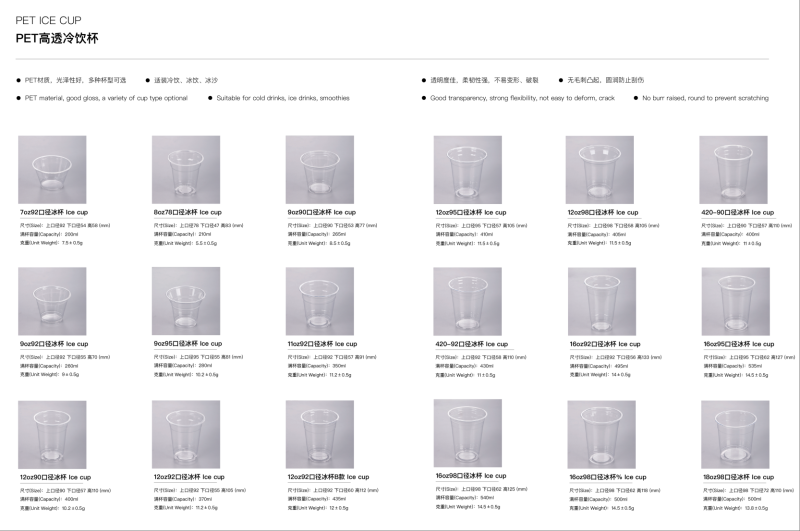800x531 pixels.
Task: Click the 16oz98 ice cup % title
Action: (x=607, y=478)
